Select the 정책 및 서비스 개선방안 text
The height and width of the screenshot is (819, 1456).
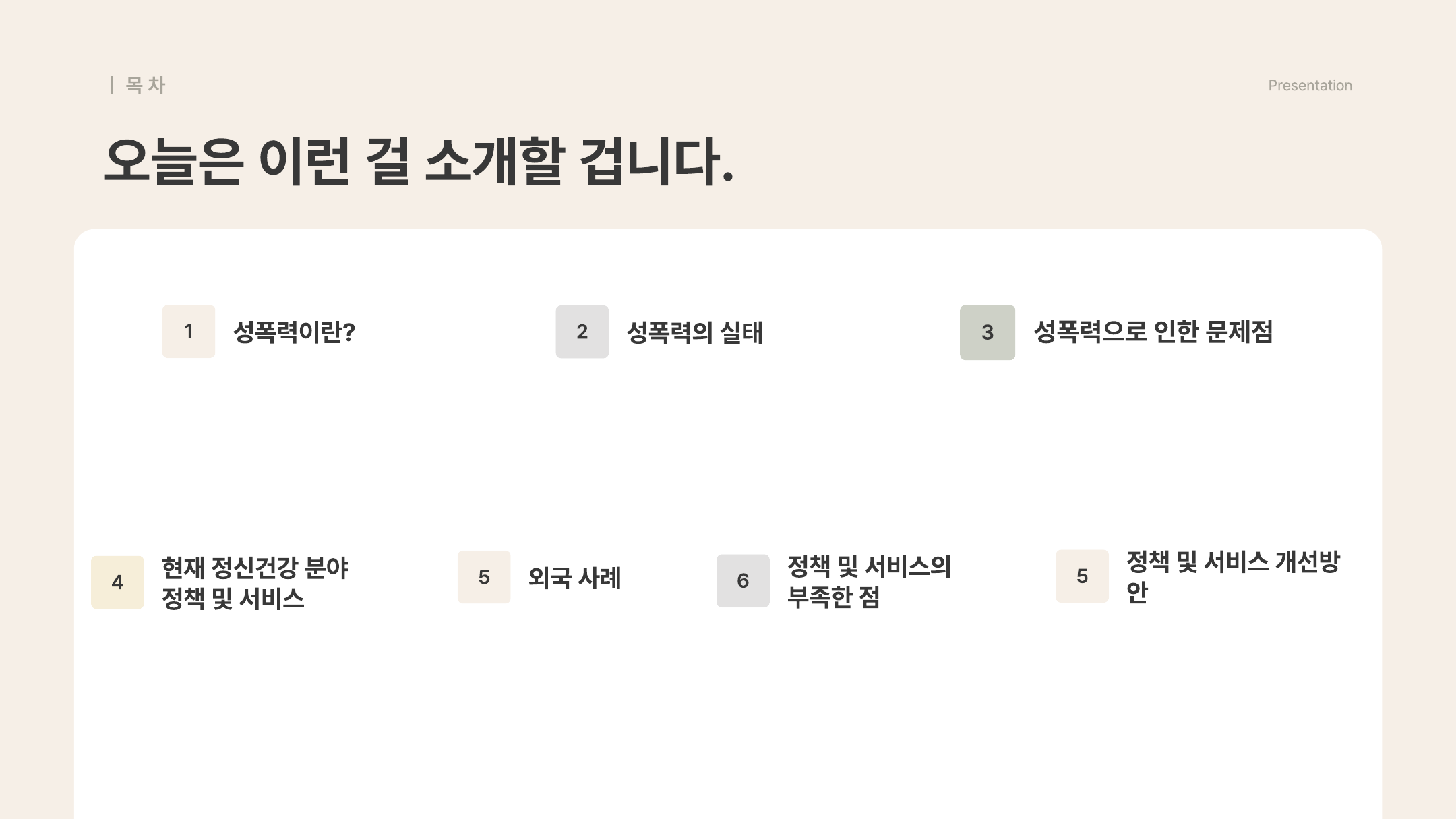pyautogui.click(x=1233, y=576)
